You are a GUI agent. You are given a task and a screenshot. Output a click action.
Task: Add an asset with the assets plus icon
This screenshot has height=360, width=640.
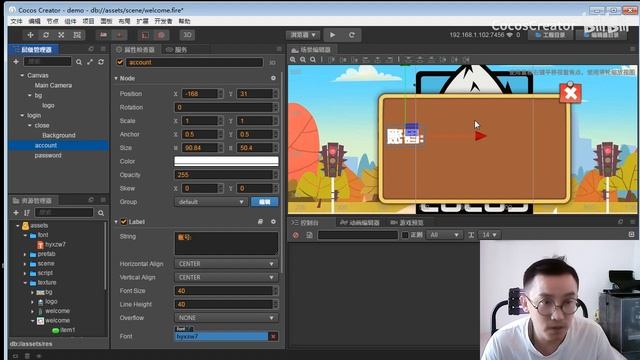click(x=16, y=213)
